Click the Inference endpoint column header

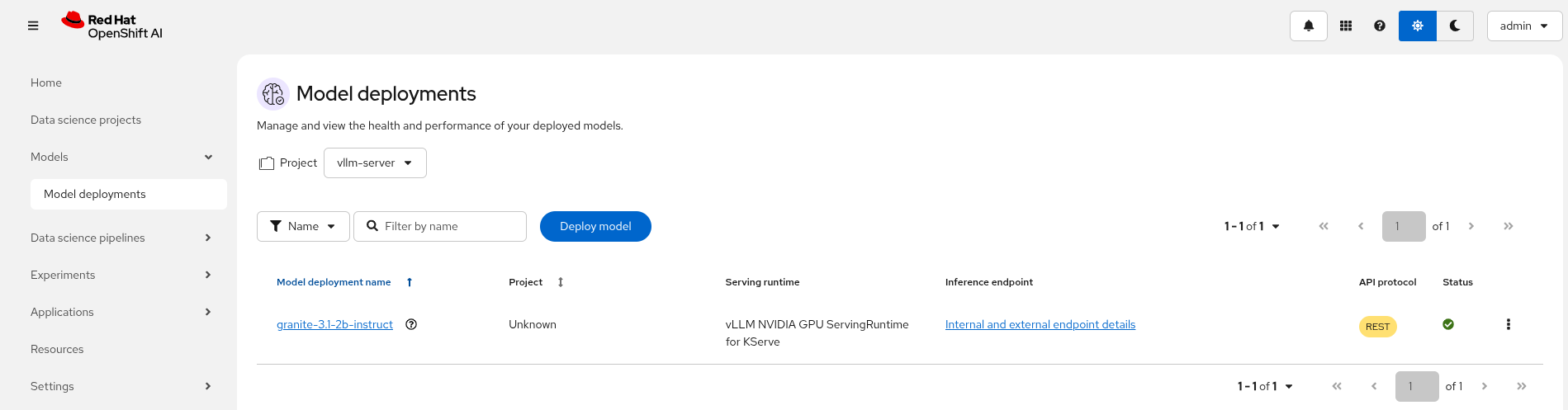pos(989,282)
